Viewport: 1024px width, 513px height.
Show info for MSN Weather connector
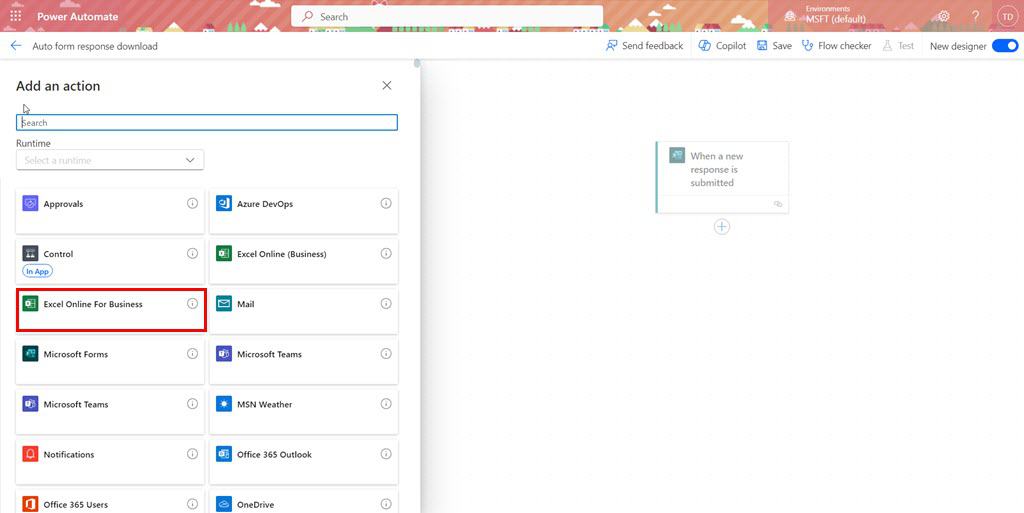(386, 404)
